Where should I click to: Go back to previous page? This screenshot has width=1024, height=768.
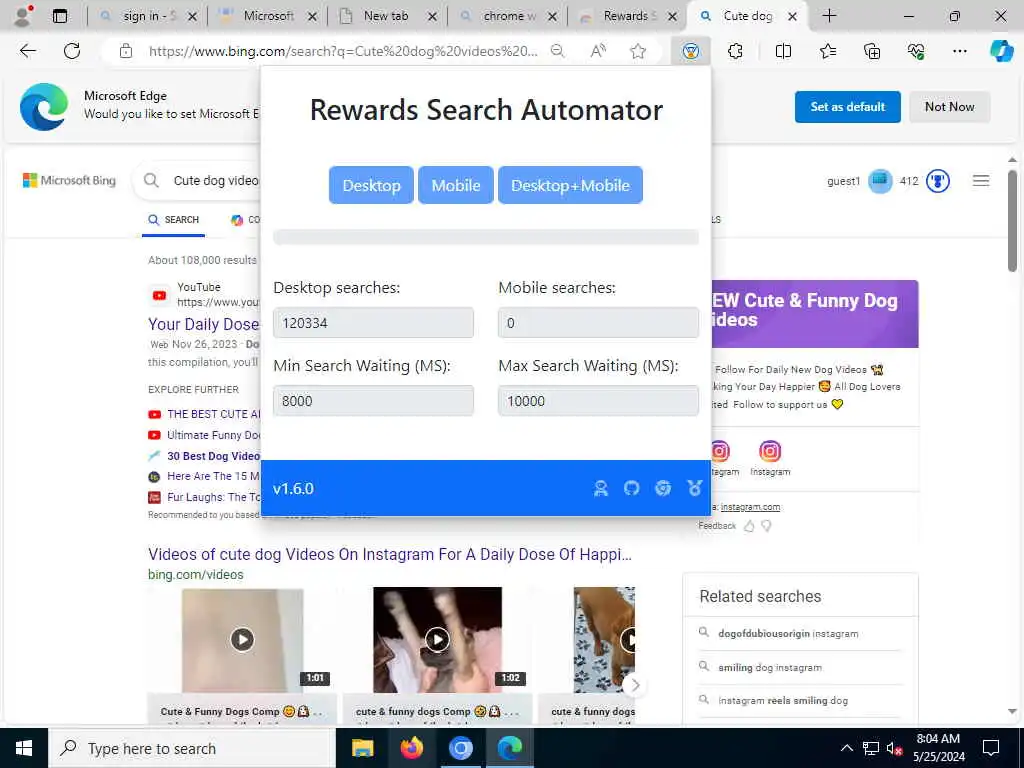(27, 51)
